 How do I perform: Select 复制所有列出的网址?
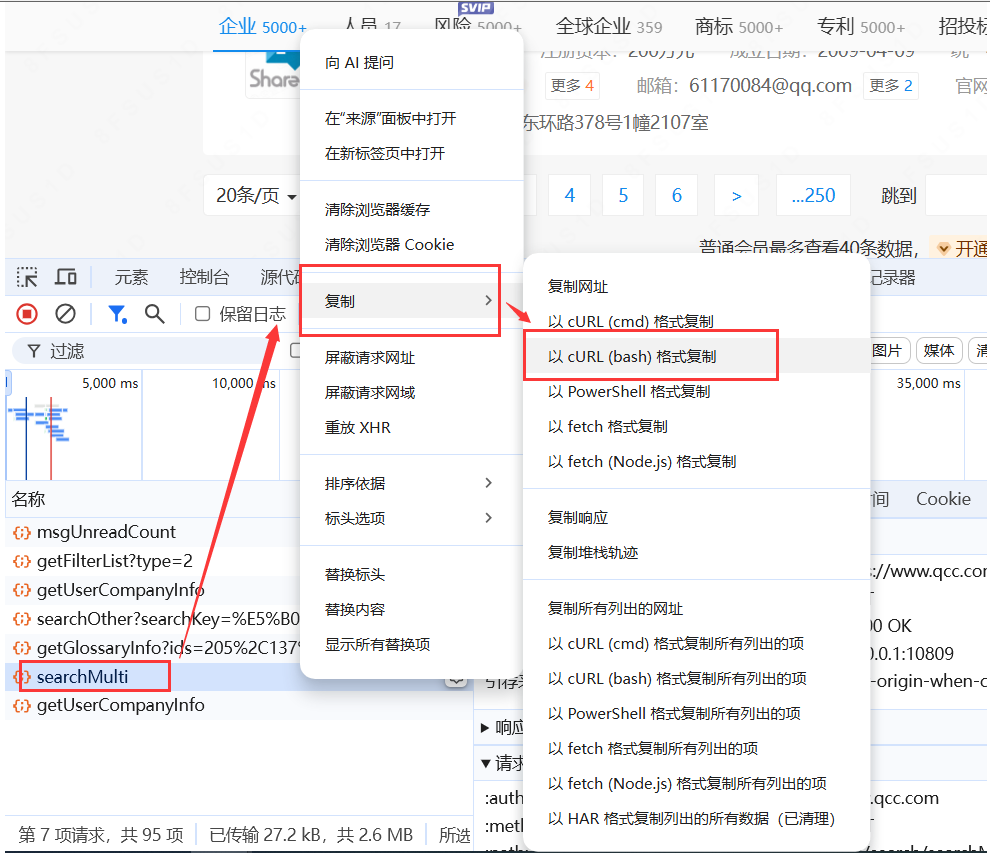(x=615, y=609)
